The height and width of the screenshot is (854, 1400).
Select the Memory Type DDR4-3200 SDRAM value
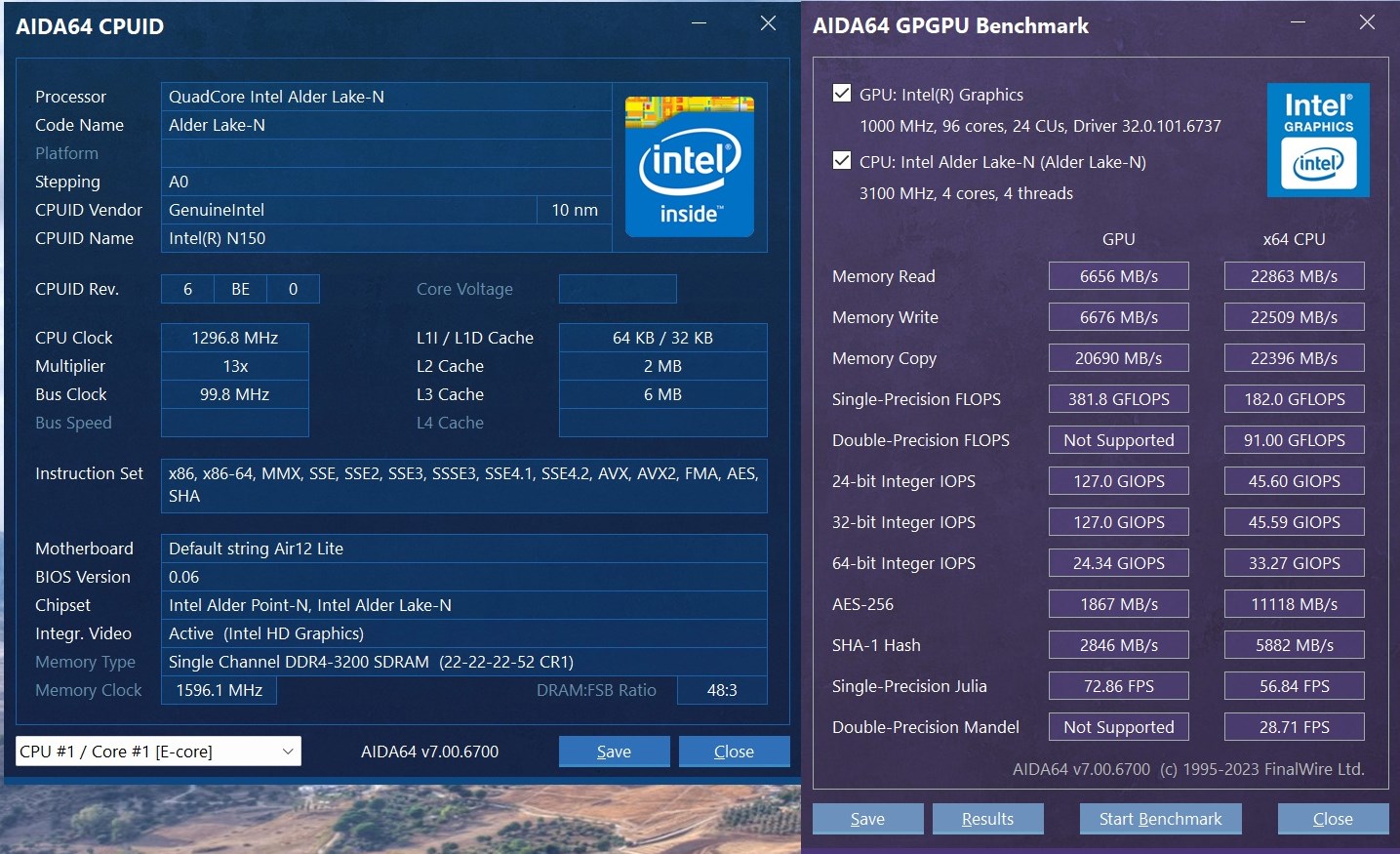pyautogui.click(x=464, y=662)
